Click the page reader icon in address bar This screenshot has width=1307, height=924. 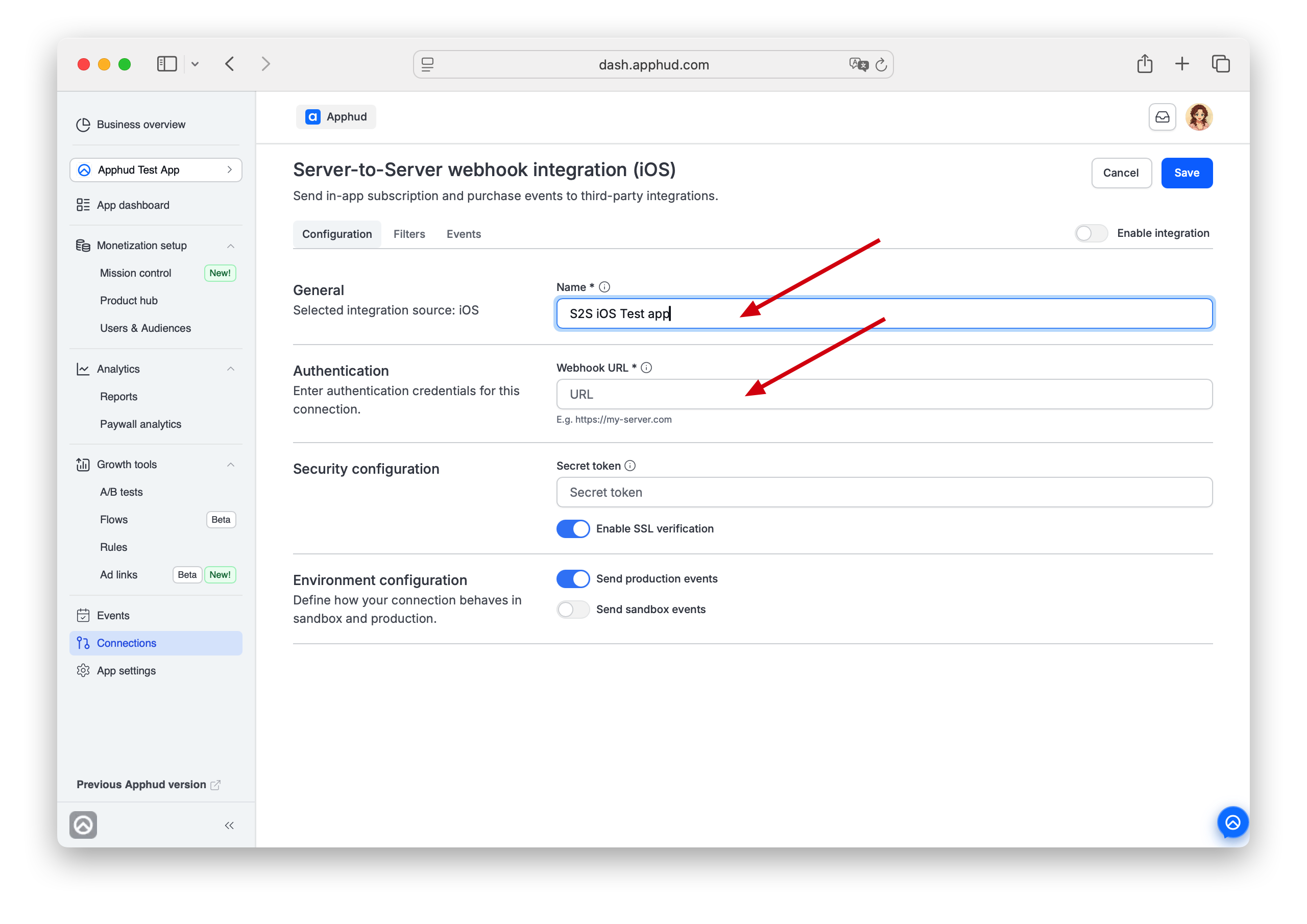click(x=427, y=65)
